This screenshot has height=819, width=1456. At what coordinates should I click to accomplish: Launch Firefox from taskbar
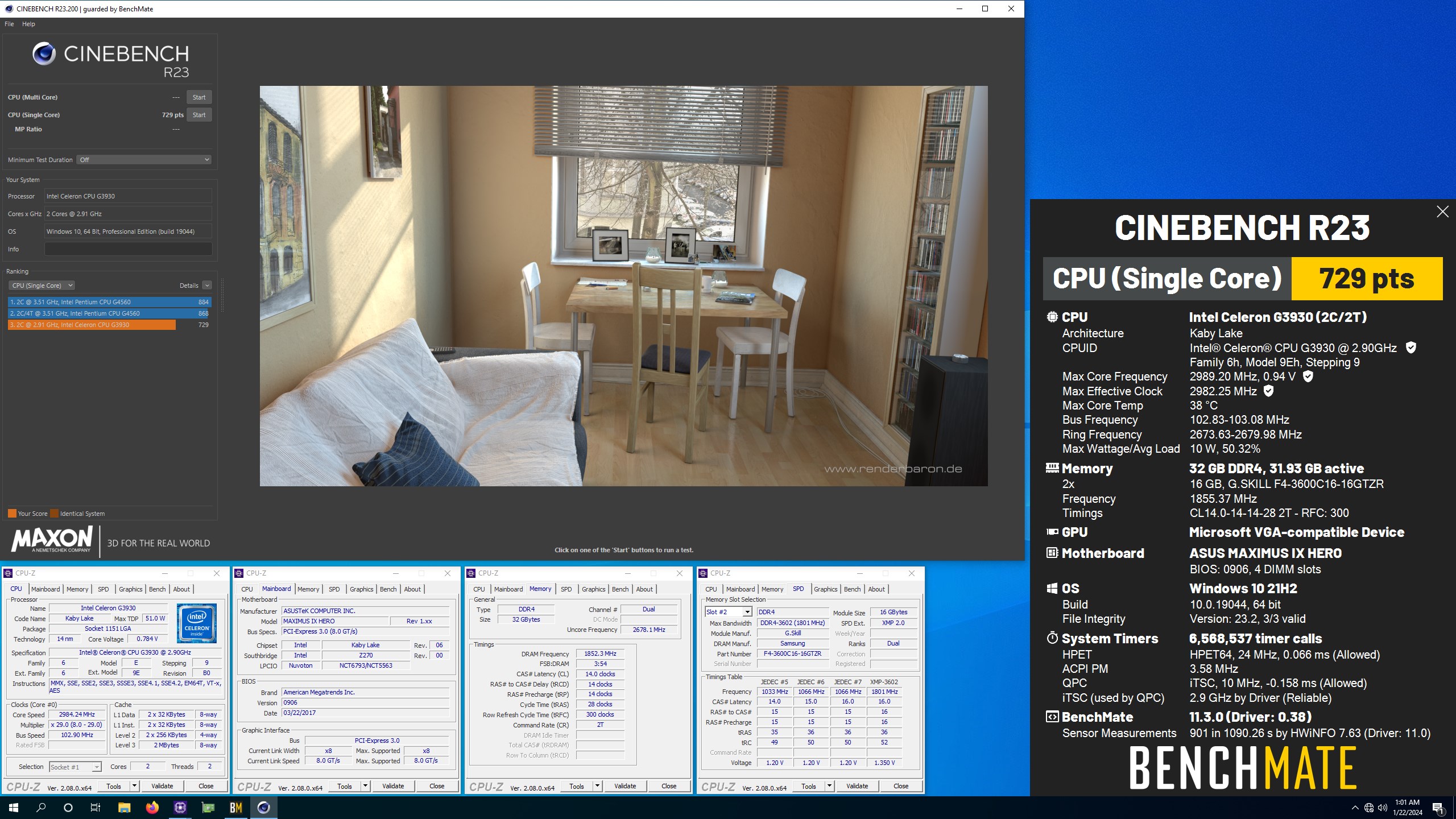tap(152, 808)
